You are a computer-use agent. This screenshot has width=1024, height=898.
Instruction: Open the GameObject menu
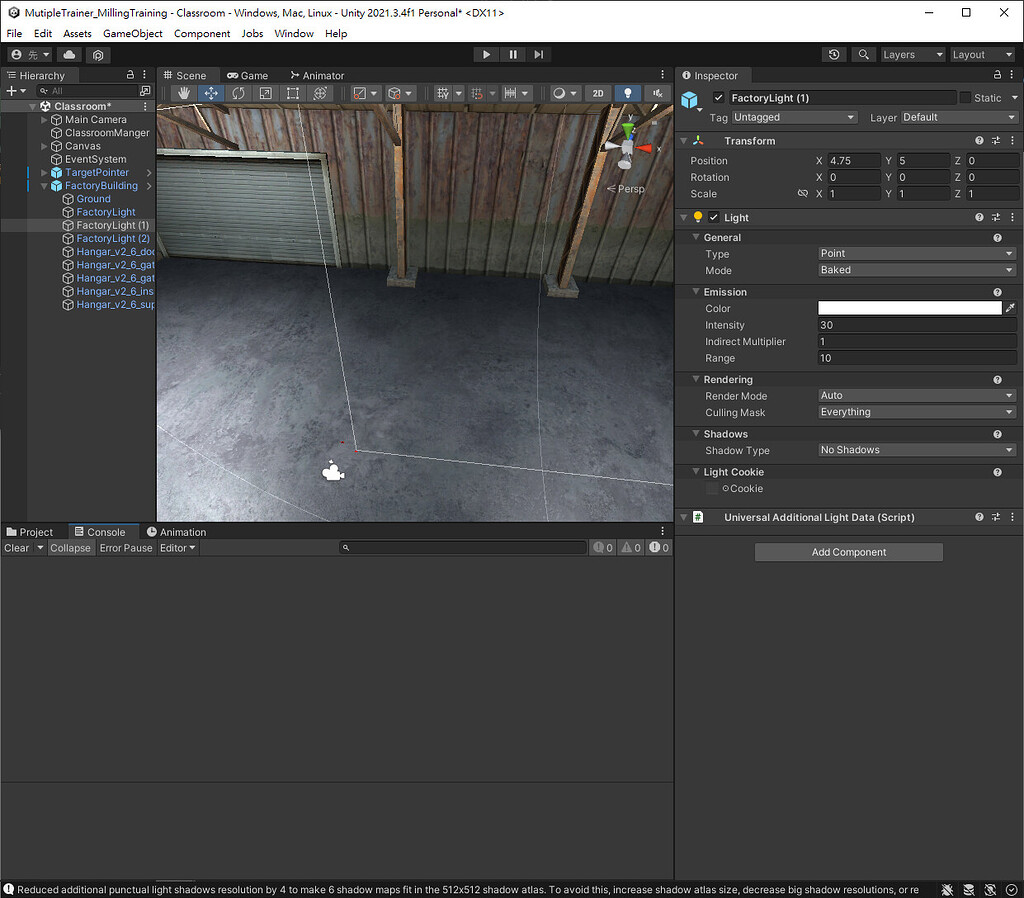point(133,33)
